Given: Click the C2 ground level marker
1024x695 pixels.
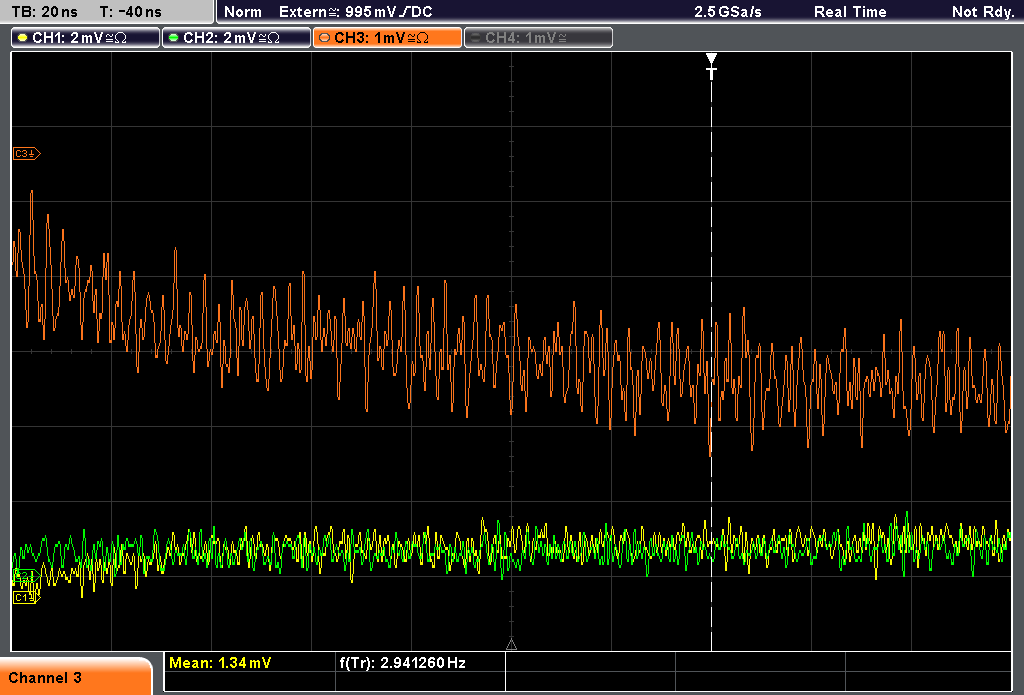Looking at the screenshot, I should [x=26, y=576].
